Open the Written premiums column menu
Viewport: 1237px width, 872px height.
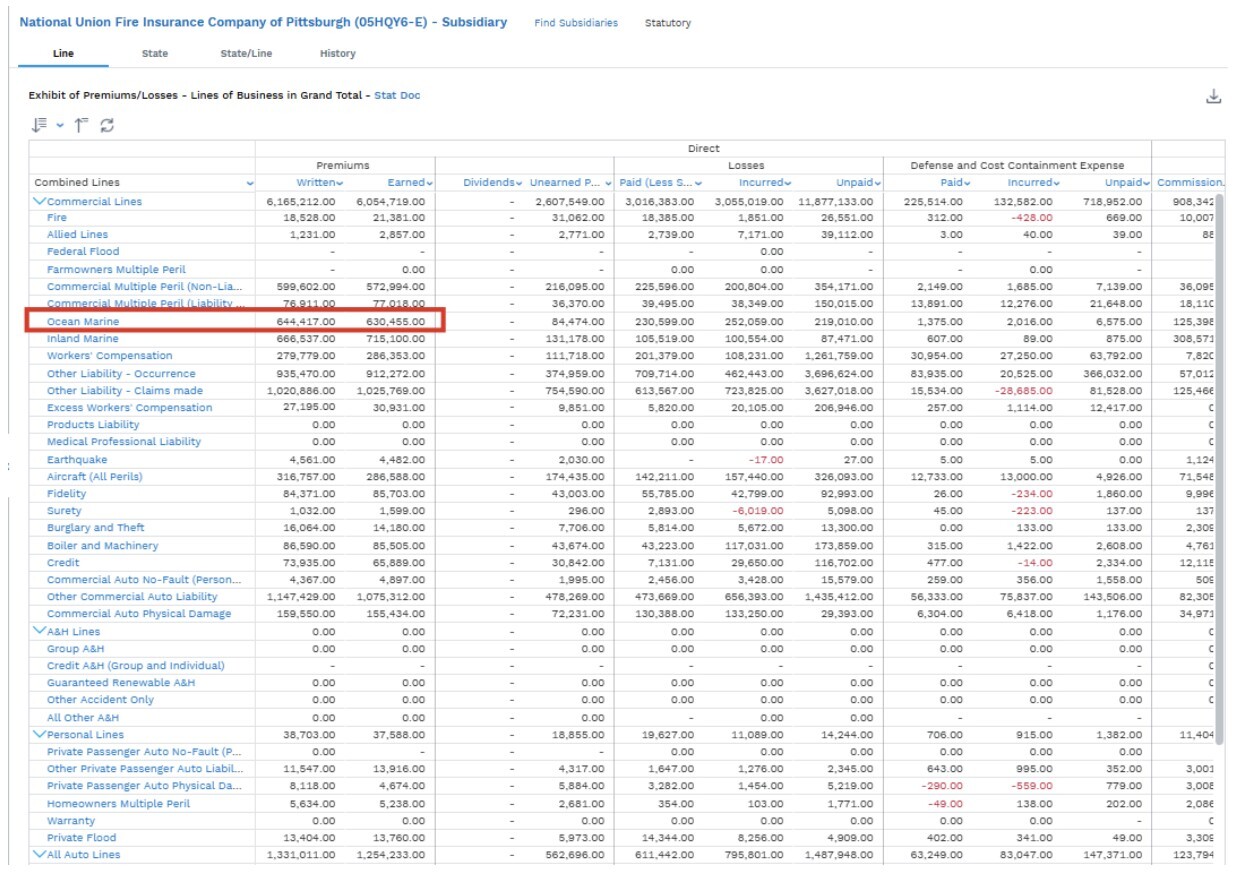point(340,183)
